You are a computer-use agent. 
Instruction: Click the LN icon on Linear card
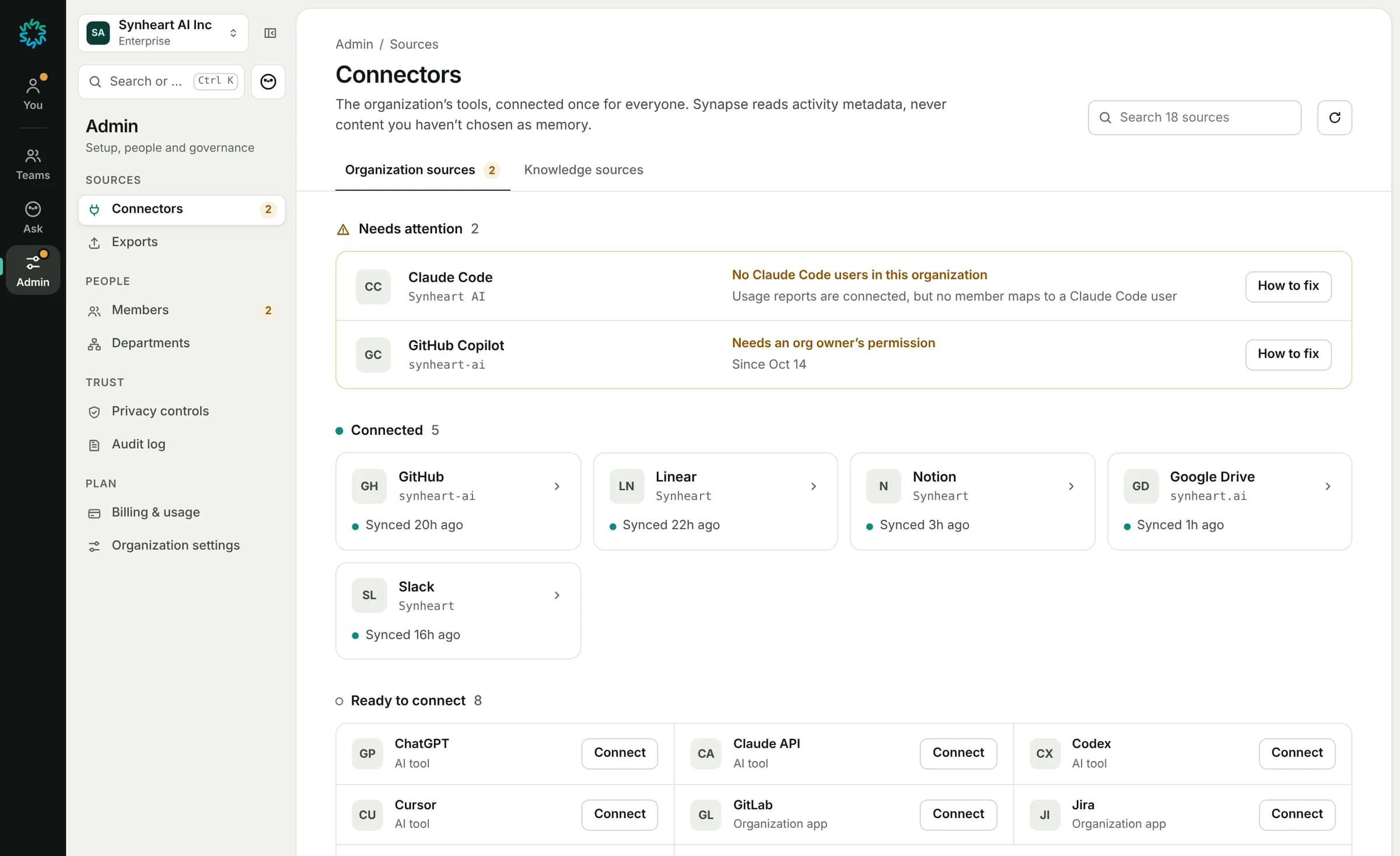click(x=626, y=486)
